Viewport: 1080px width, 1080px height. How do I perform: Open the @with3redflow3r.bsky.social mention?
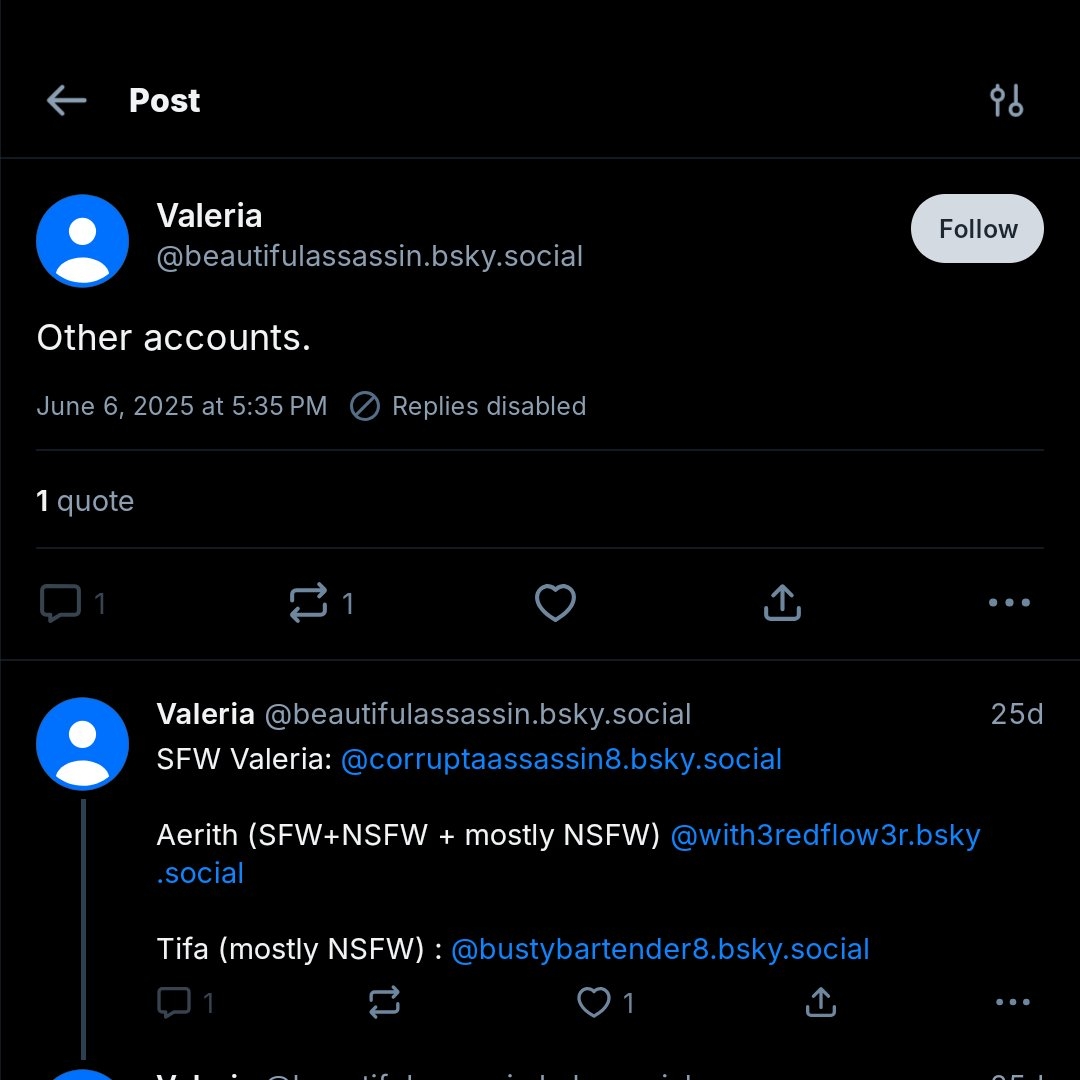point(825,835)
